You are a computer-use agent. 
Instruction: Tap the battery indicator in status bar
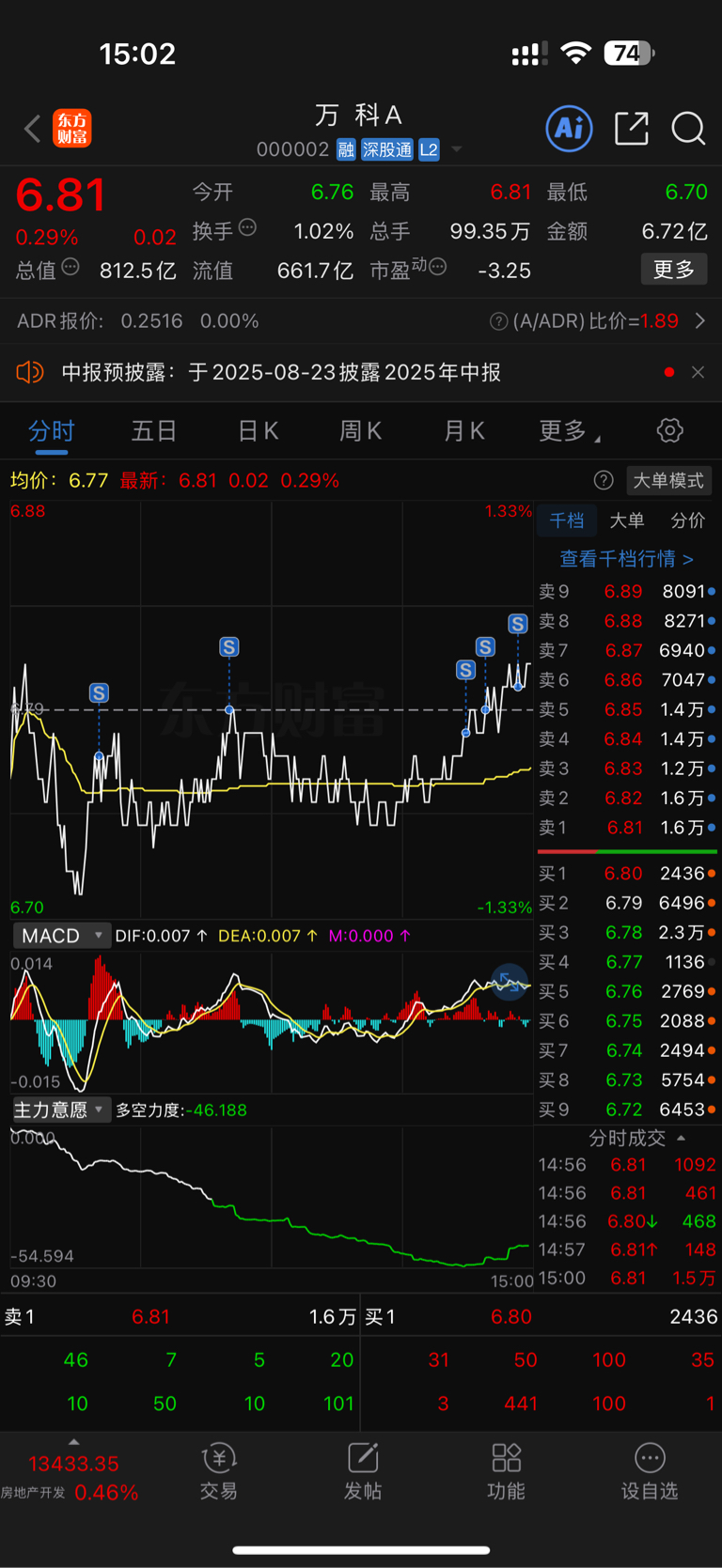pos(630,54)
